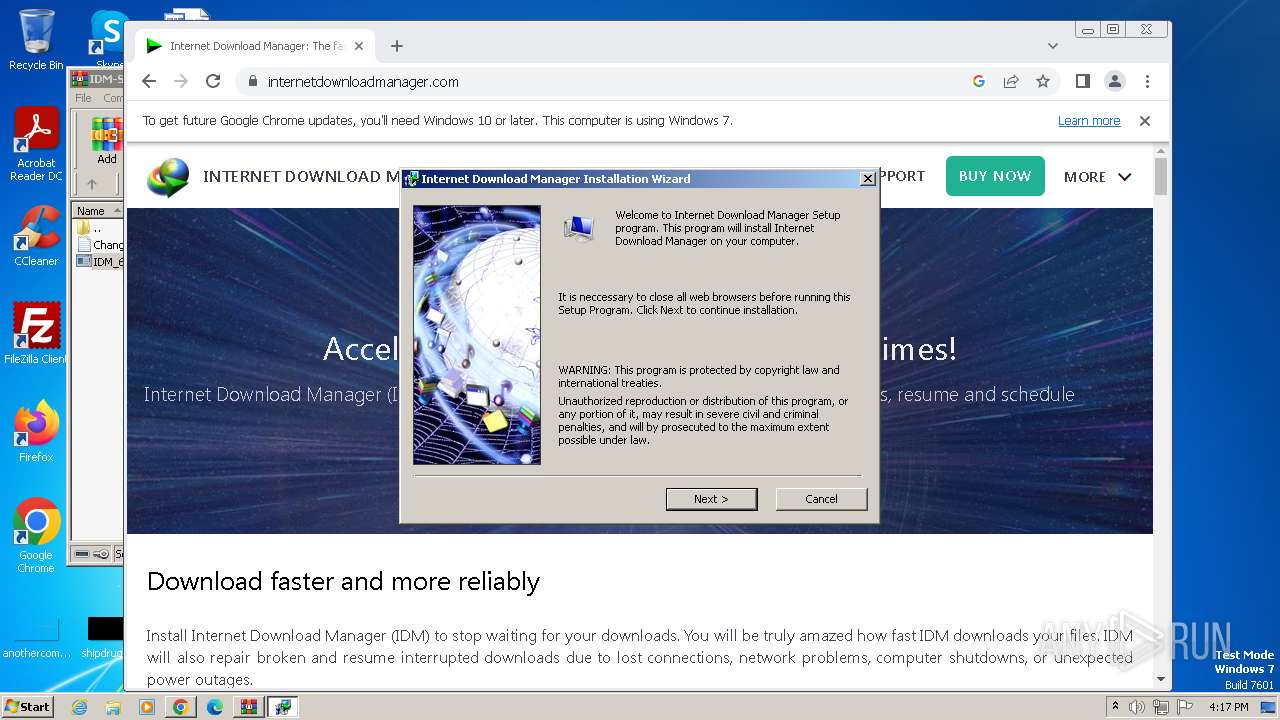
Task: Open Google icon in address bar
Action: click(x=979, y=82)
